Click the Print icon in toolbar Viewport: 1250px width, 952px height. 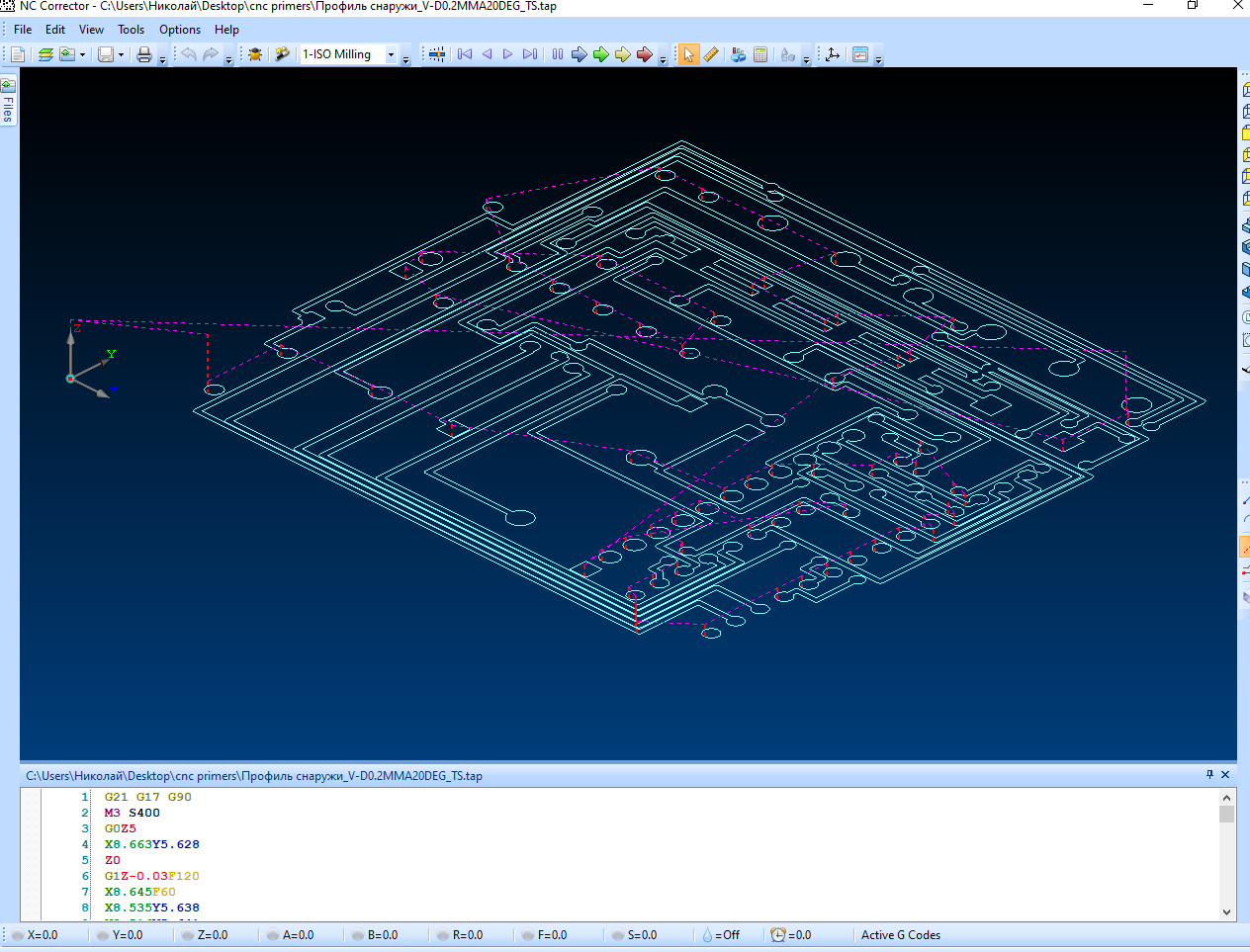click(144, 54)
